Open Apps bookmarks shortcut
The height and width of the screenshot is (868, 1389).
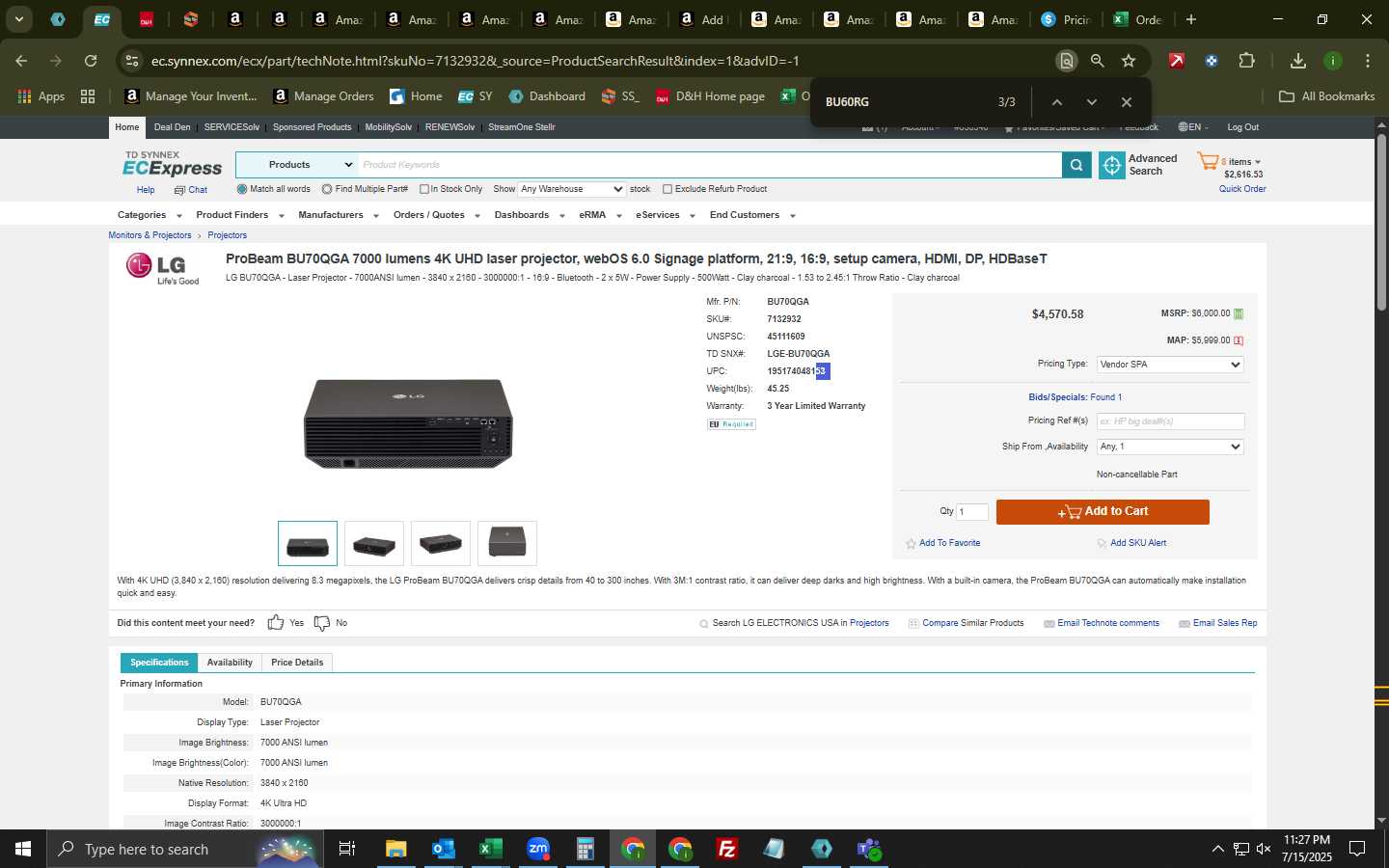point(41,96)
